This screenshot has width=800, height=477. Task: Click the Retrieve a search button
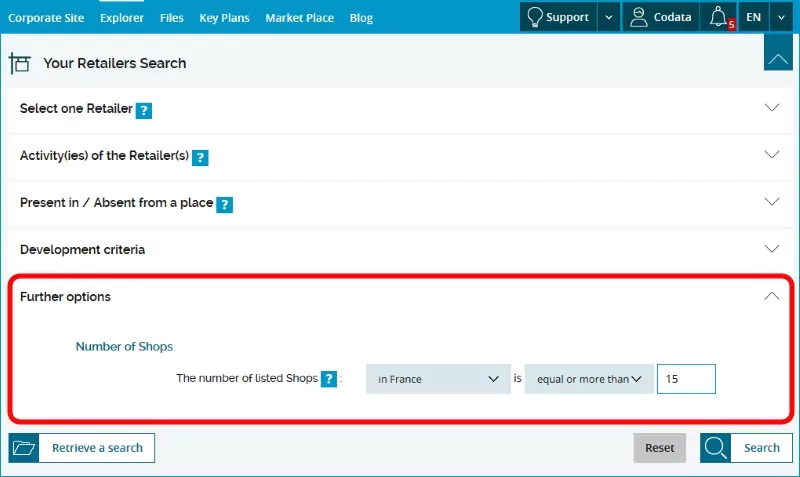click(97, 448)
